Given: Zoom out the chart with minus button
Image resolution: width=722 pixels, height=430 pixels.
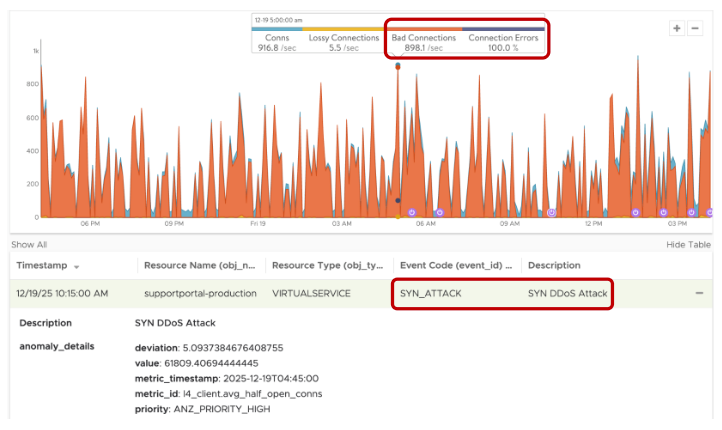Looking at the screenshot, I should (x=695, y=29).
